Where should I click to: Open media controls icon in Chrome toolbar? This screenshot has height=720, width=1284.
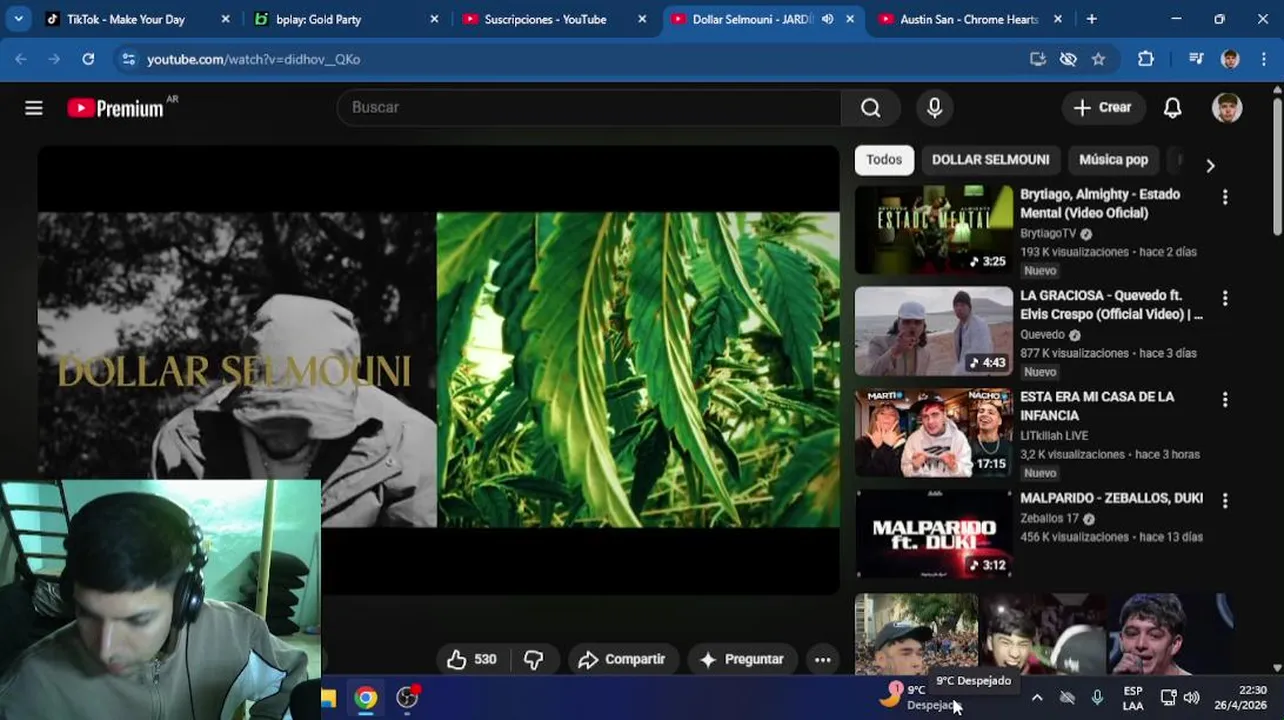(x=1196, y=59)
